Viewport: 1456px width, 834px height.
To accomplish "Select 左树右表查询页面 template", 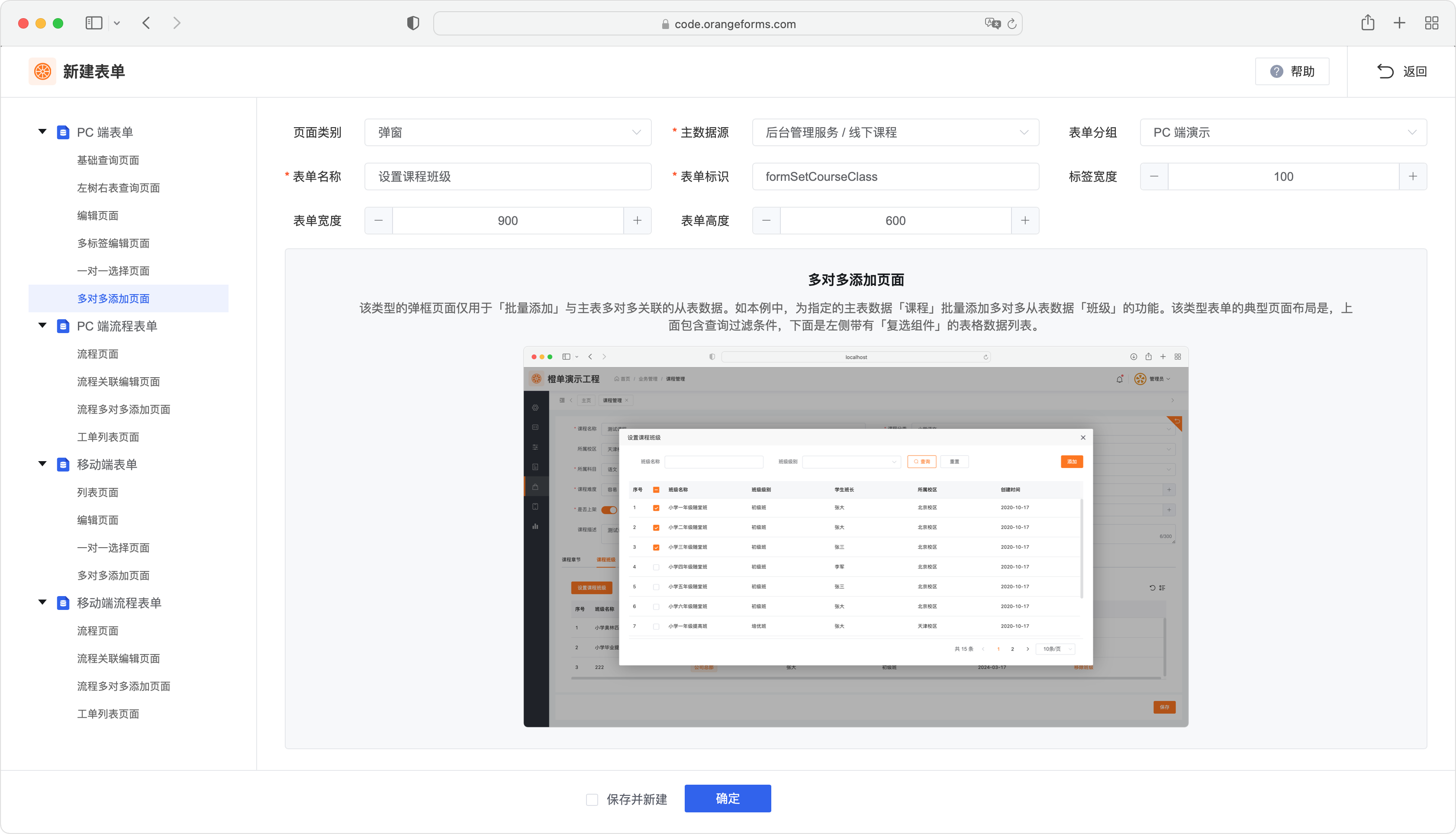I will pos(119,188).
